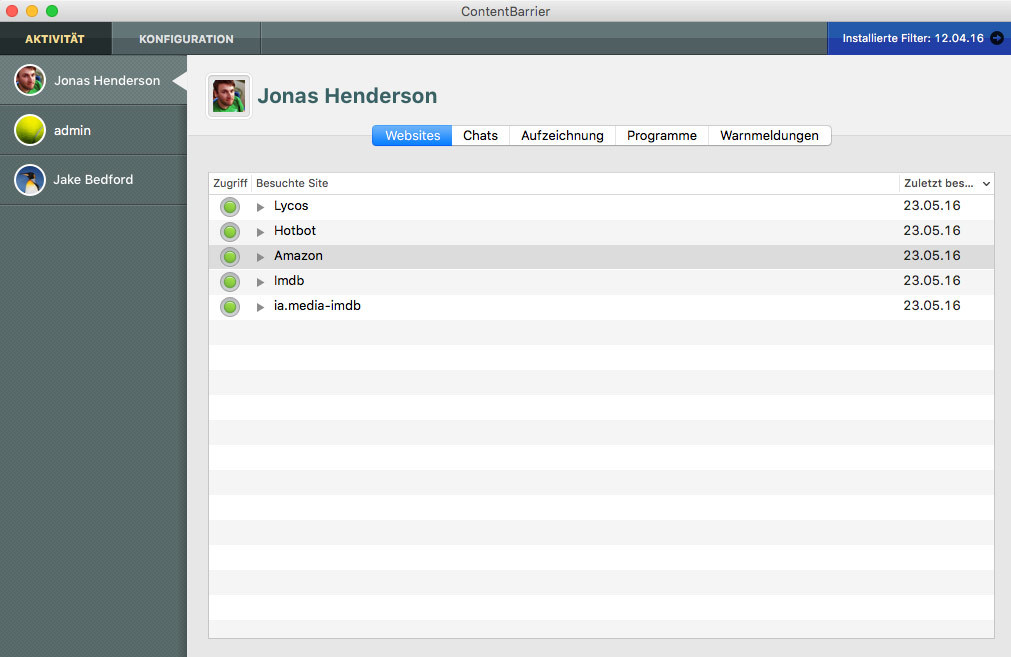Sort by the Zugriff column header
The image size is (1011, 657).
[230, 183]
